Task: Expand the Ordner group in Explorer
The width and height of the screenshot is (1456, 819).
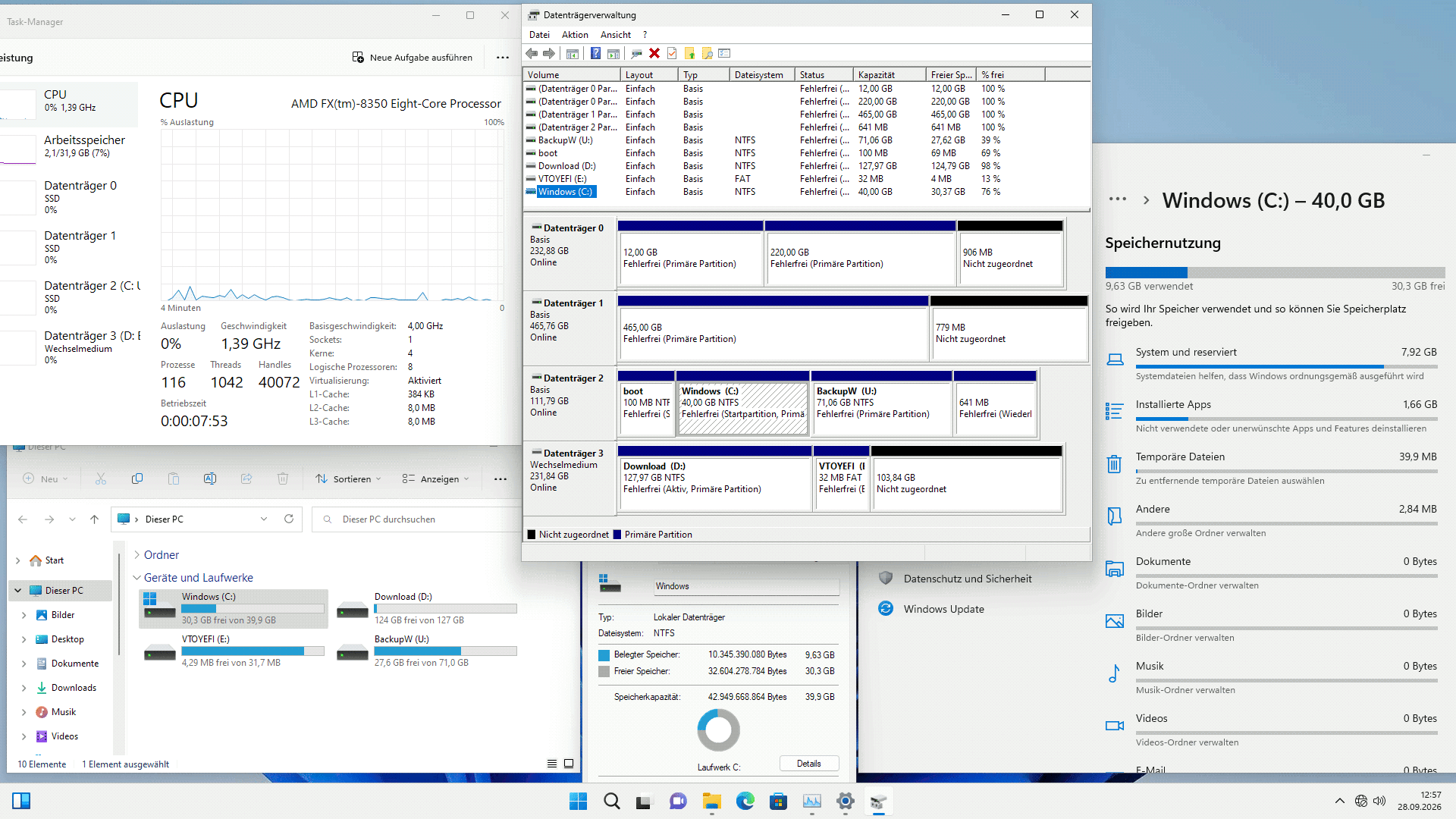Action: click(136, 555)
